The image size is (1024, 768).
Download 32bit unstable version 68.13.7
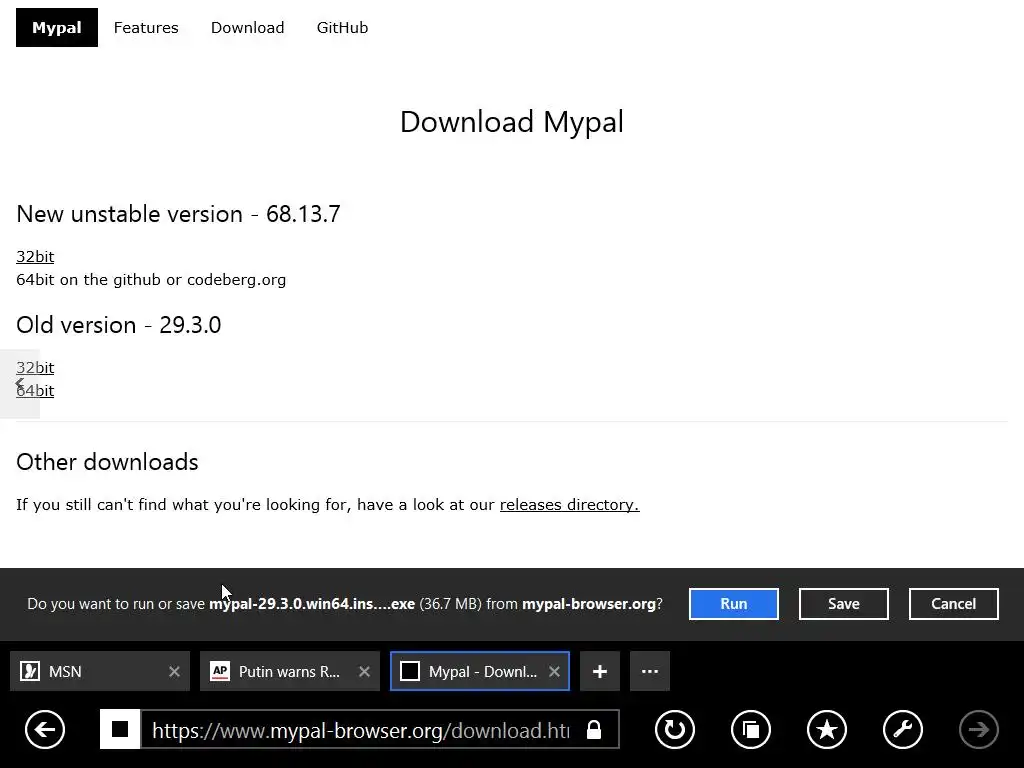pyautogui.click(x=35, y=257)
